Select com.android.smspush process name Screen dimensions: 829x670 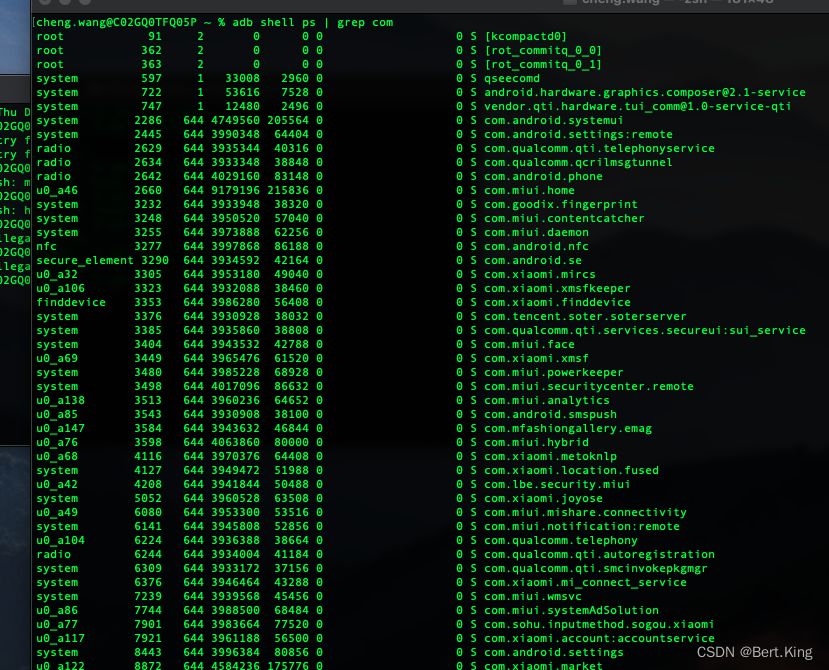550,415
